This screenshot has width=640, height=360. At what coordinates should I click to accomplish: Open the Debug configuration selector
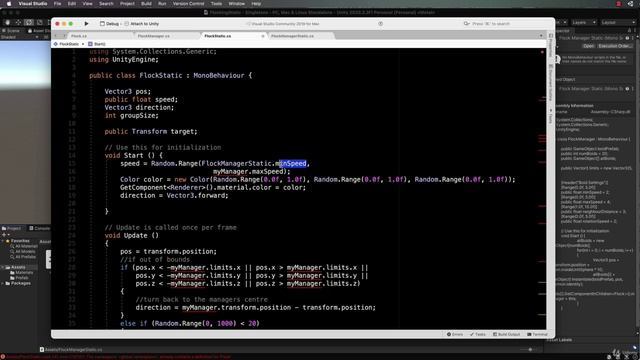pyautogui.click(x=109, y=24)
